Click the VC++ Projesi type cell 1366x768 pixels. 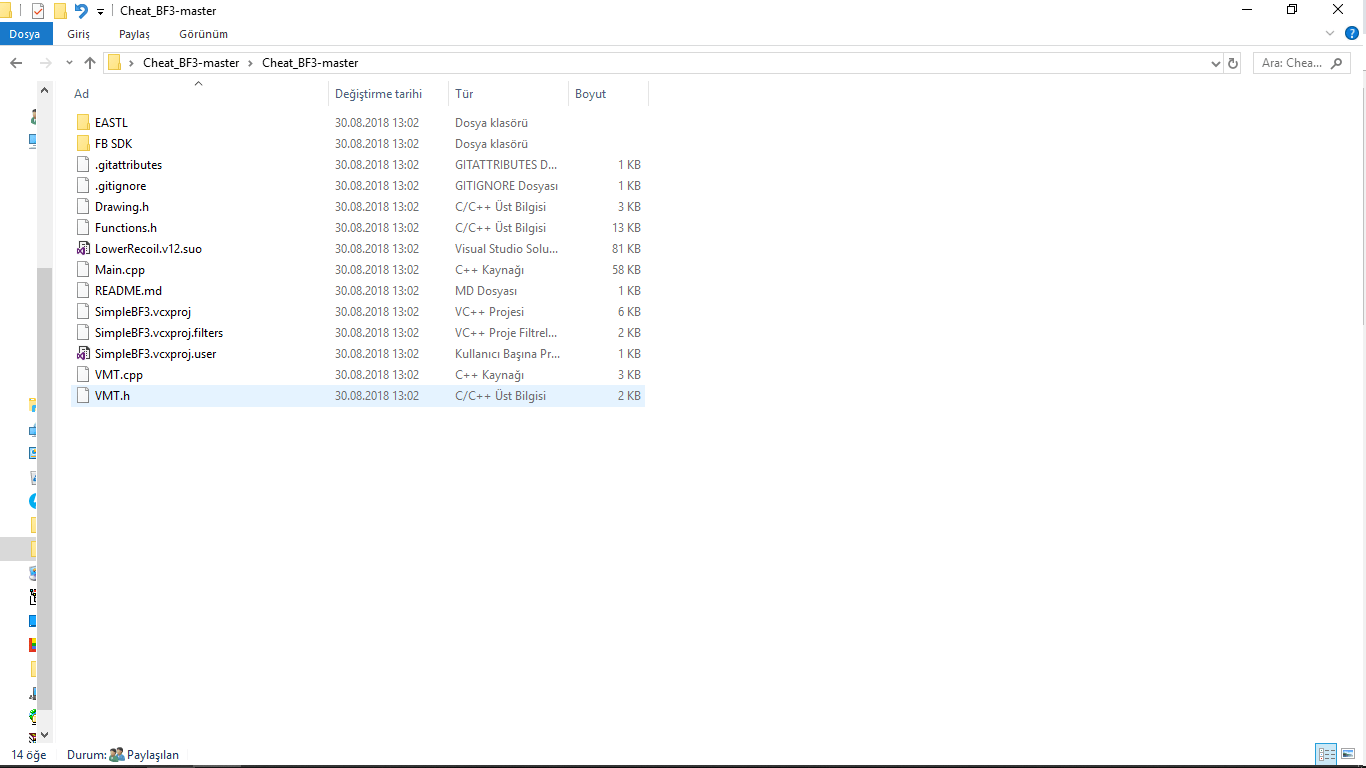(x=489, y=312)
